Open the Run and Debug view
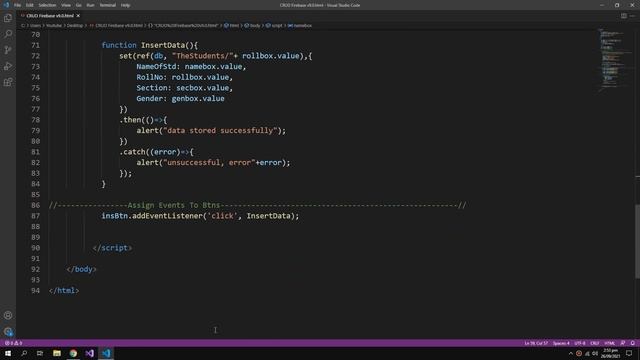The image size is (640, 360). click(x=8, y=66)
